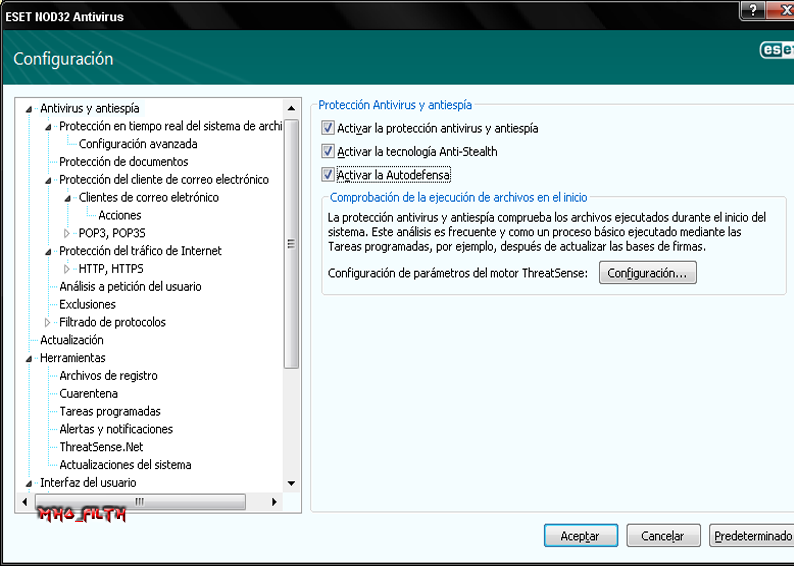Select Protección de documentos tree item
This screenshot has width=794, height=566.
click(124, 161)
